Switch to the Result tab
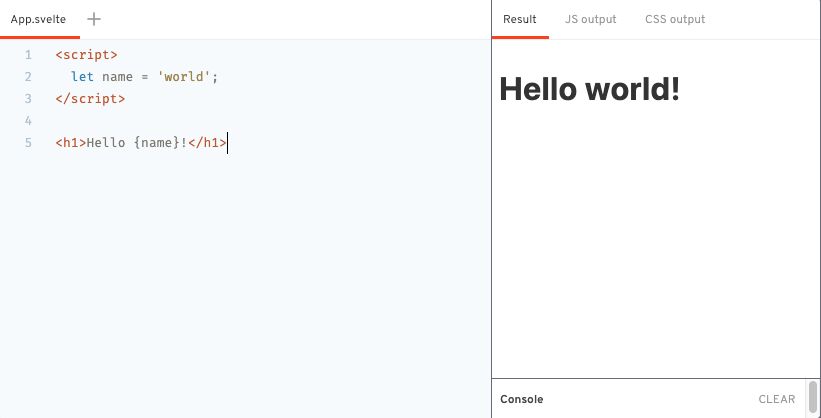Screen dimensions: 821x418 [520, 19]
